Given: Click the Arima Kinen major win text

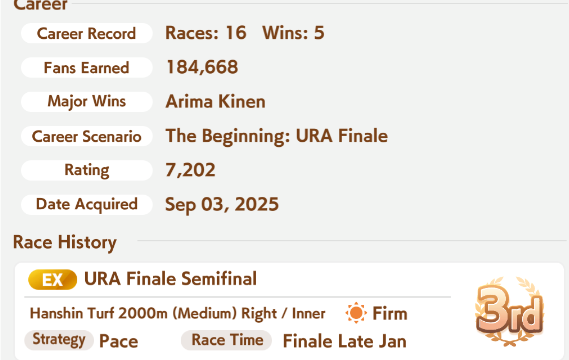Looking at the screenshot, I should click(x=216, y=102).
